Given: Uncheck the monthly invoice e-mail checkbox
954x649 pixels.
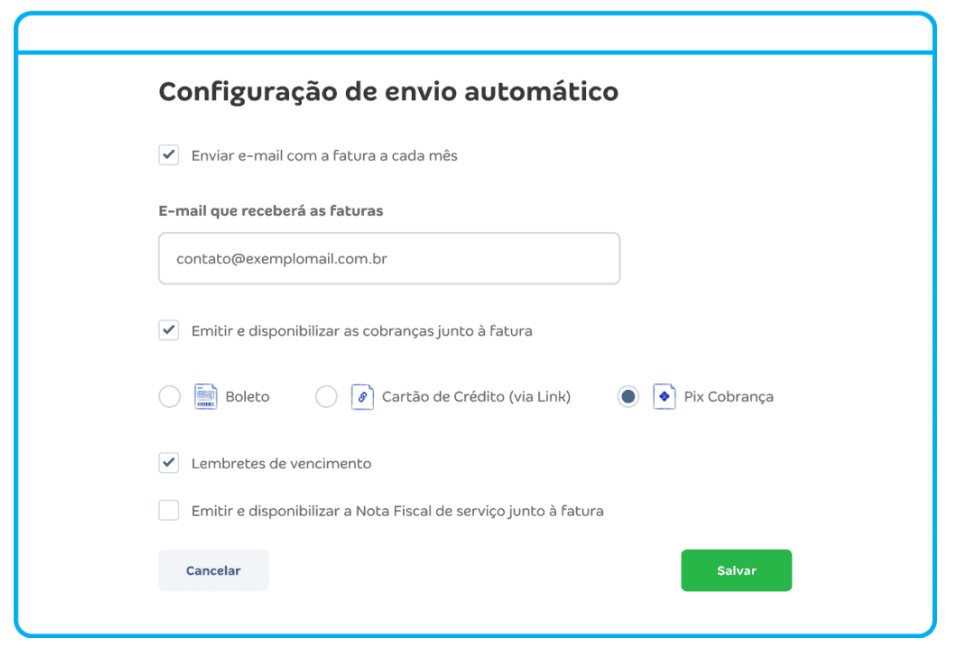Looking at the screenshot, I should pos(169,154).
